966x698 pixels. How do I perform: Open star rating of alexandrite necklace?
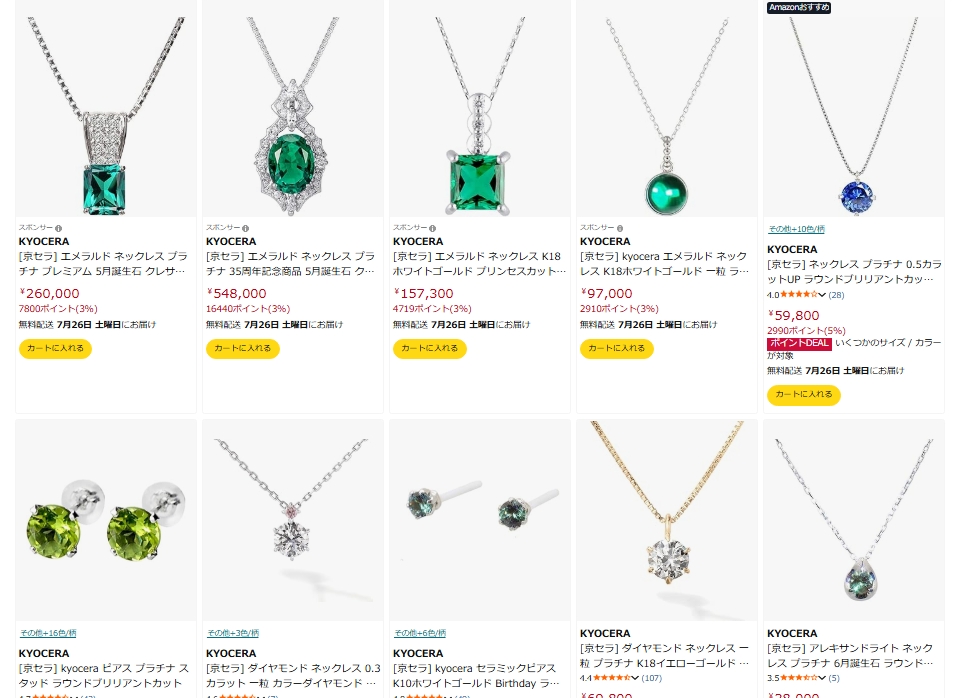point(798,678)
